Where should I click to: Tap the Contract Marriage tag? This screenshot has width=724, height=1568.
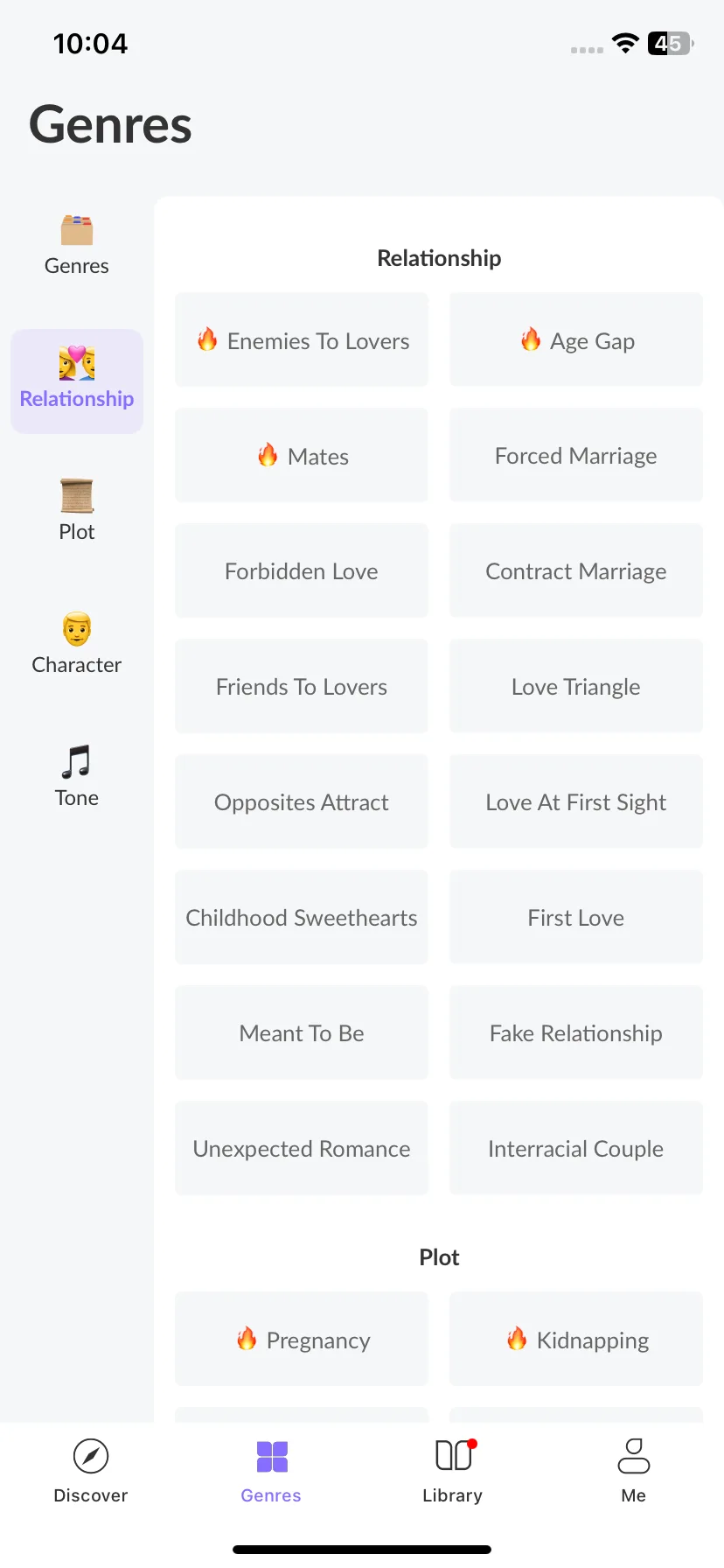[576, 570]
